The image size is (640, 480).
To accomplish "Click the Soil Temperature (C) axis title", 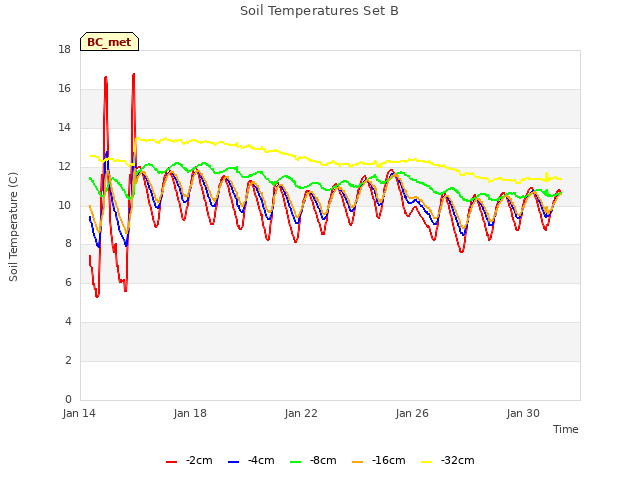I will click(x=13, y=227).
